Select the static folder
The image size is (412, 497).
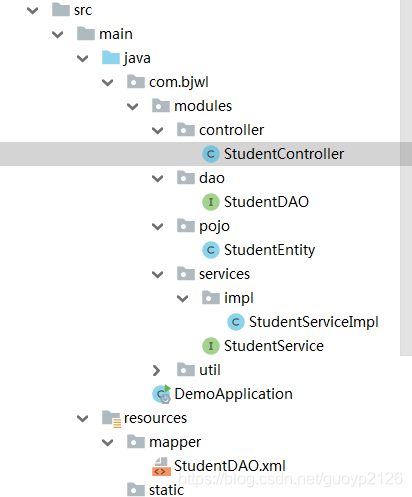166,490
